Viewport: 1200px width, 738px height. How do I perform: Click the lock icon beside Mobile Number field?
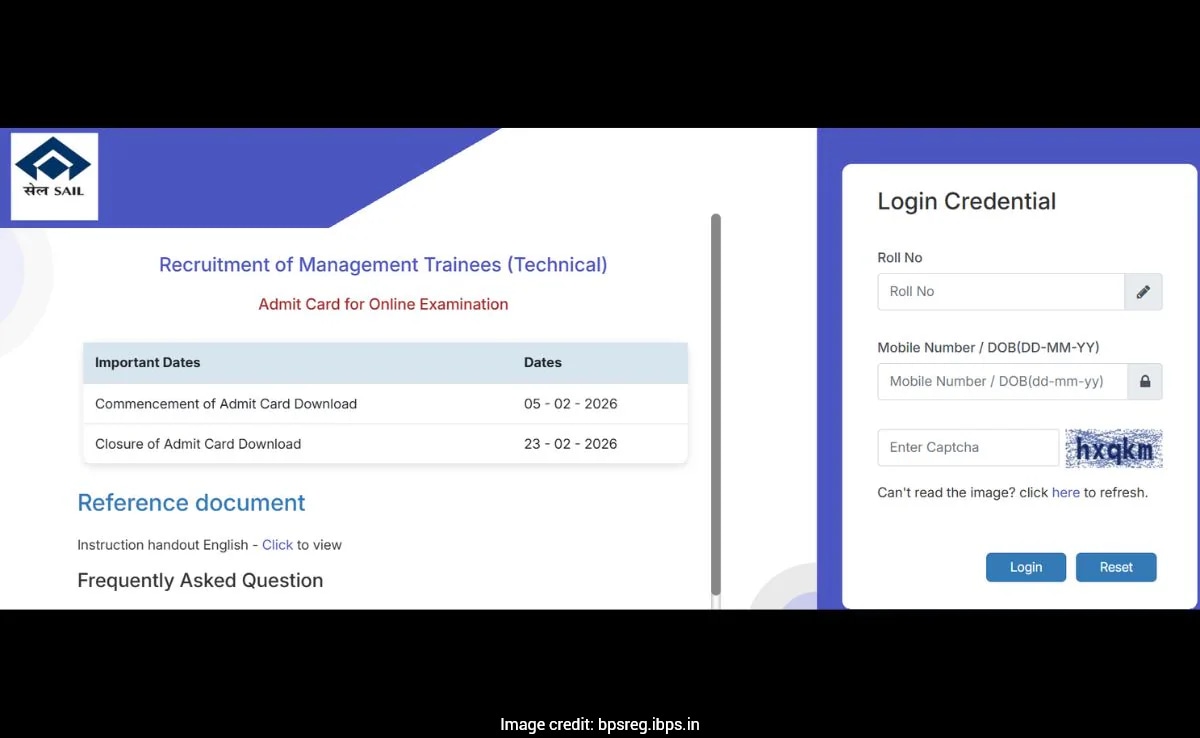(1144, 382)
